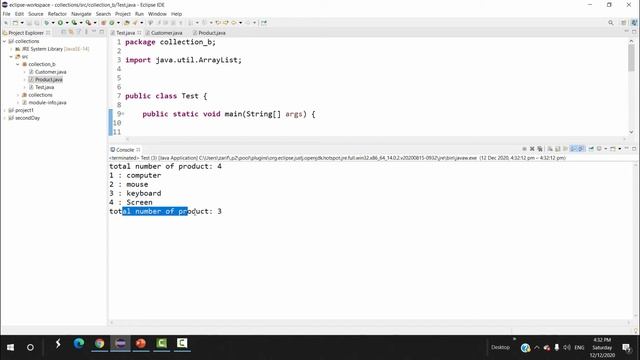Collapse the src folder node
This screenshot has width=640, height=360.
click(11, 57)
